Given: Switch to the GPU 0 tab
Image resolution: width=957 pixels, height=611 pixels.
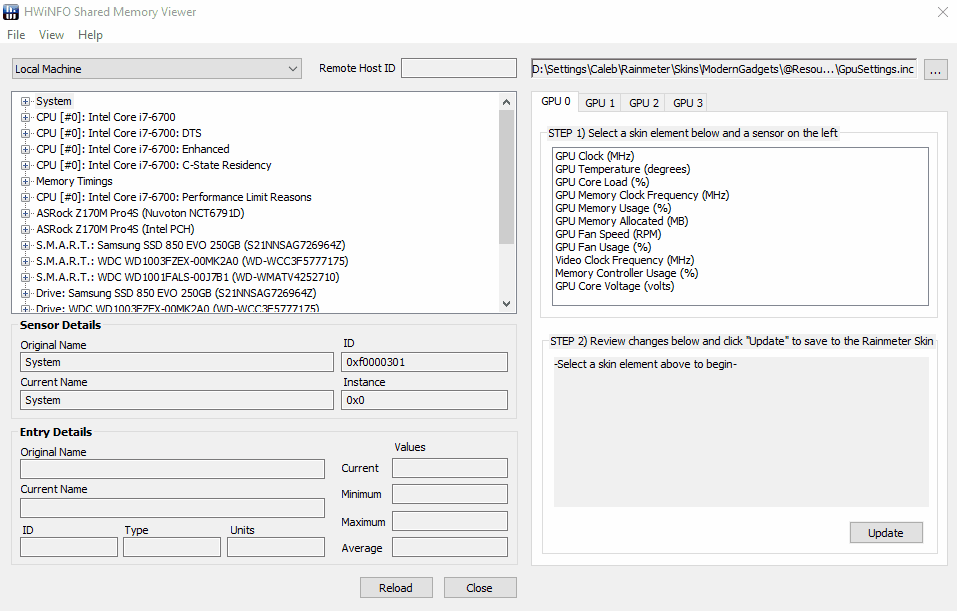Looking at the screenshot, I should pos(555,102).
